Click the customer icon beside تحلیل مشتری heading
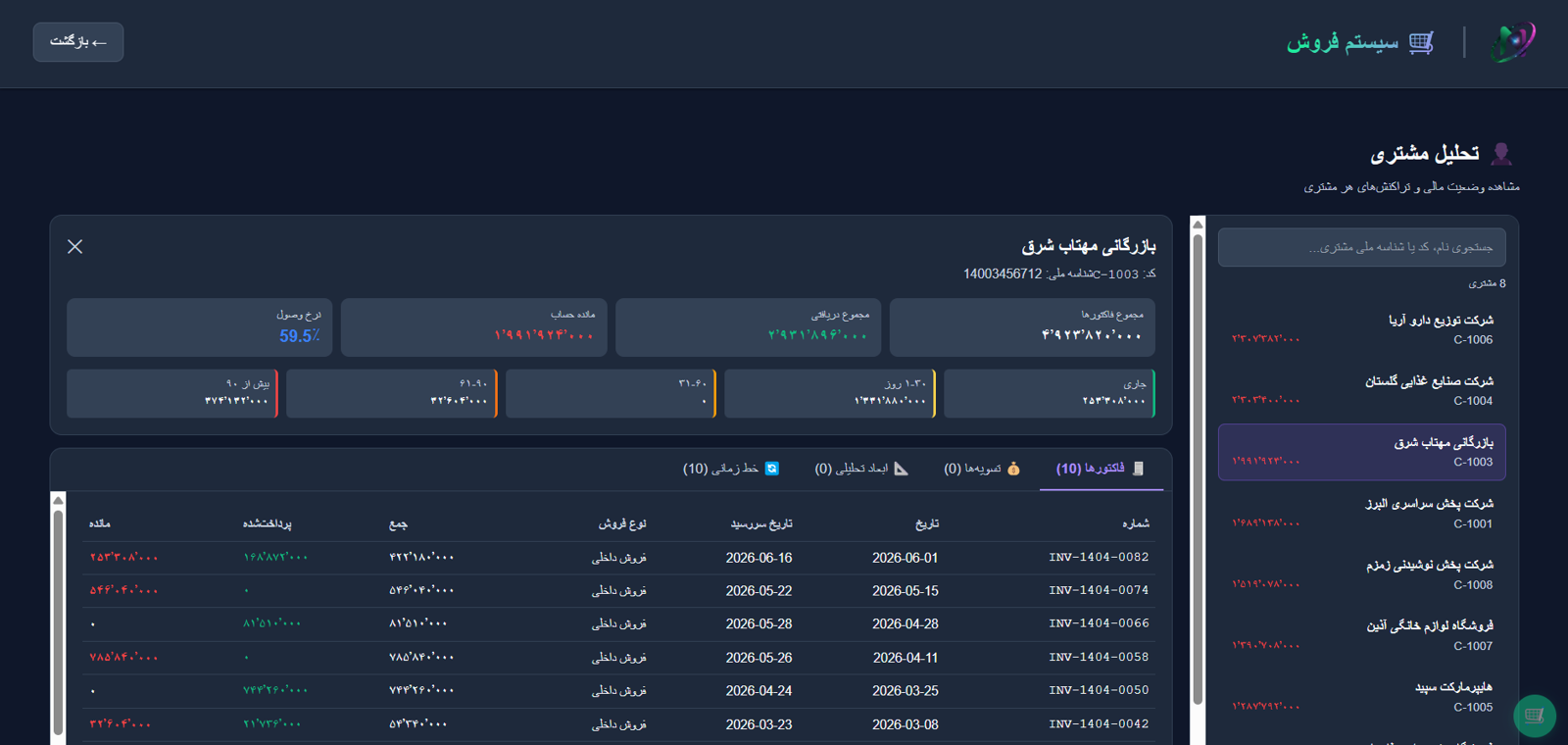 pos(1501,154)
